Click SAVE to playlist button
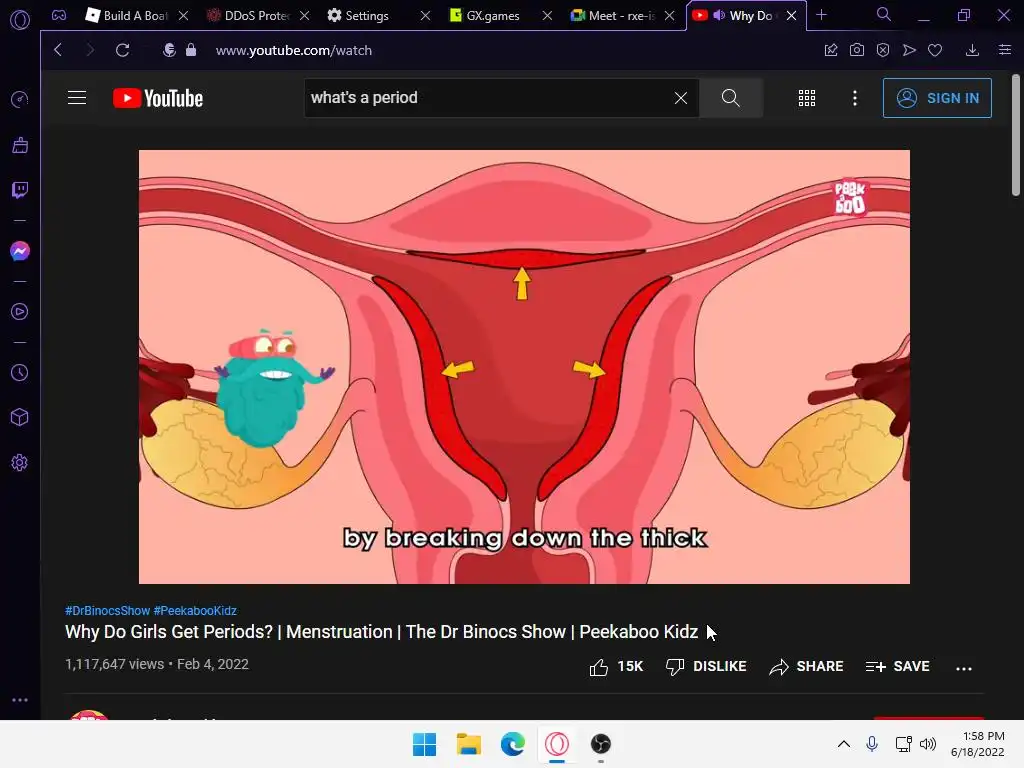This screenshot has height=768, width=1024. 897,667
